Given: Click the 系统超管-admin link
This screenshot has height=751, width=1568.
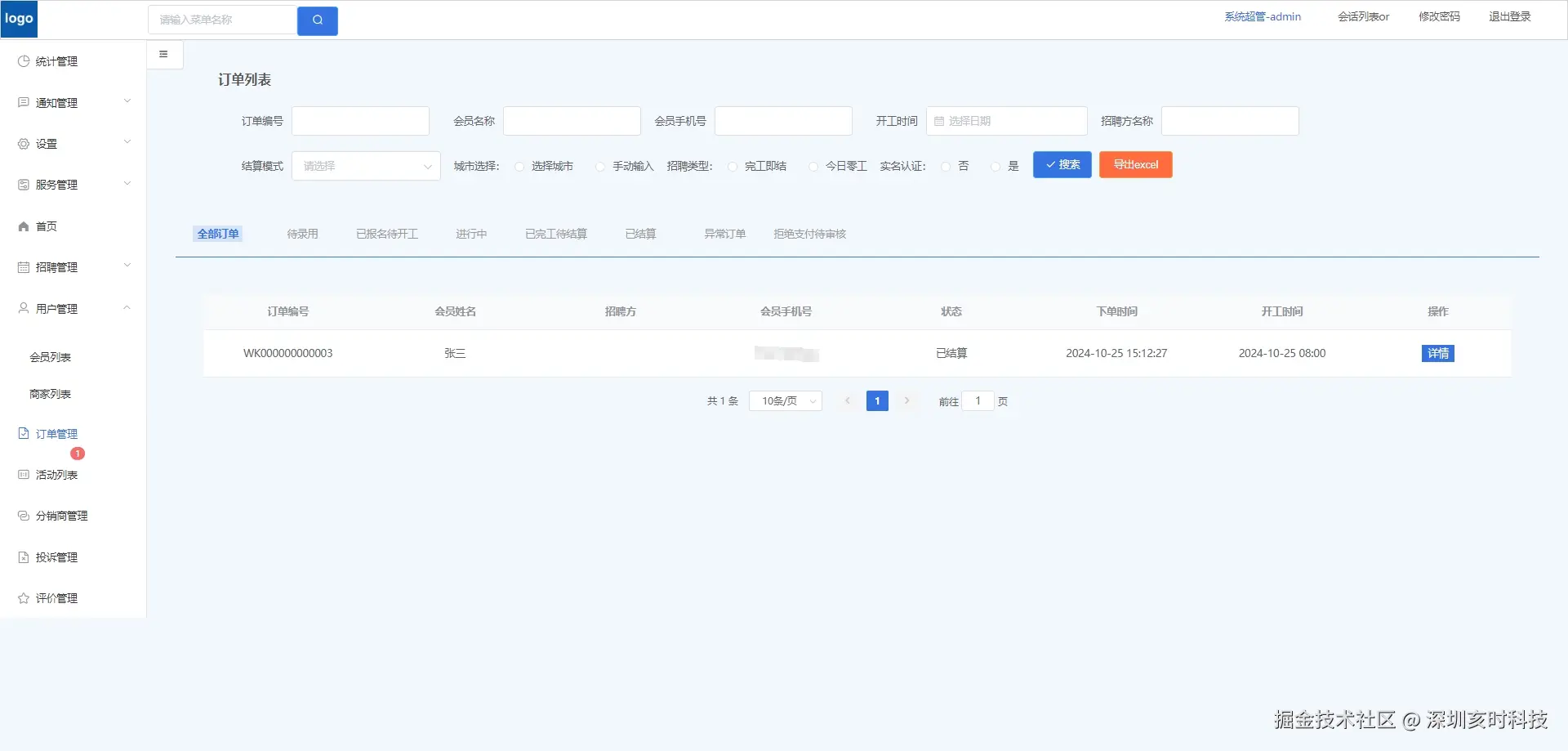Looking at the screenshot, I should pos(1263,17).
